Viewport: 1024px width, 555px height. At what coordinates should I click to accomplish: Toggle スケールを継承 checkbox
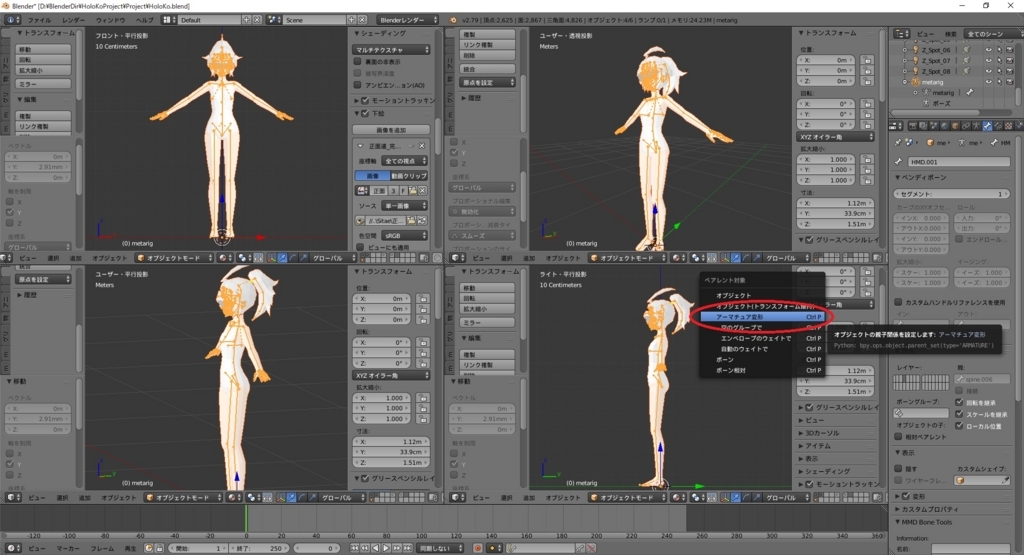pyautogui.click(x=959, y=414)
